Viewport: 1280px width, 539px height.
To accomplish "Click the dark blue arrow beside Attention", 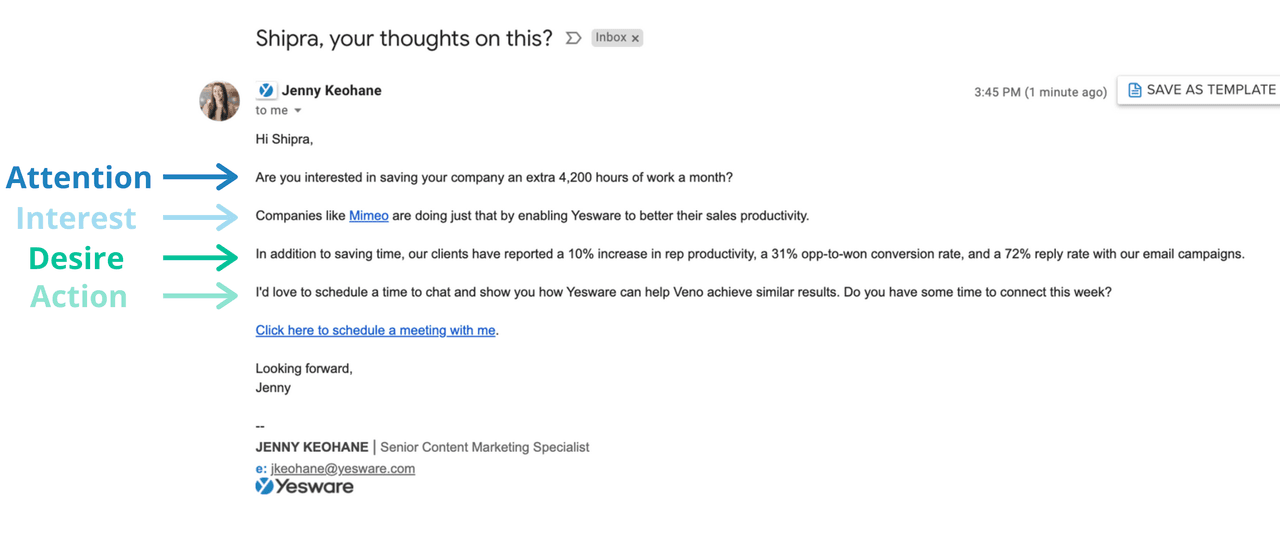I will coord(200,178).
